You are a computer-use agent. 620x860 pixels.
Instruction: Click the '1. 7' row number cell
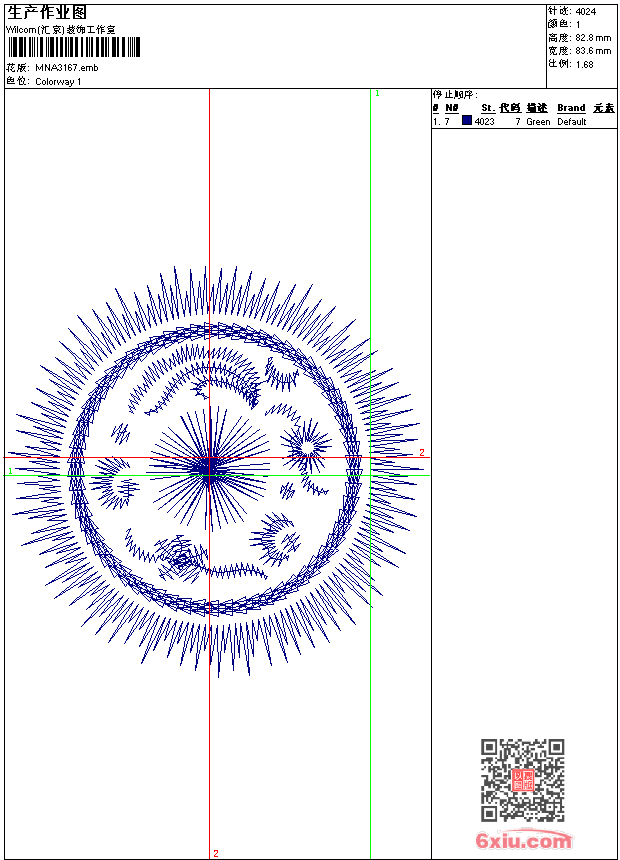click(441, 121)
